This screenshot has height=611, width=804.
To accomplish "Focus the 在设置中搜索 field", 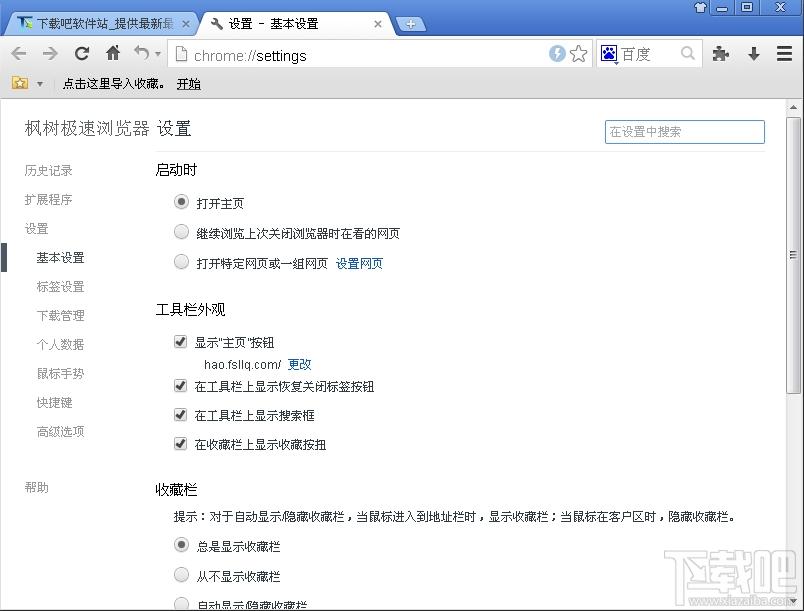I will [685, 132].
